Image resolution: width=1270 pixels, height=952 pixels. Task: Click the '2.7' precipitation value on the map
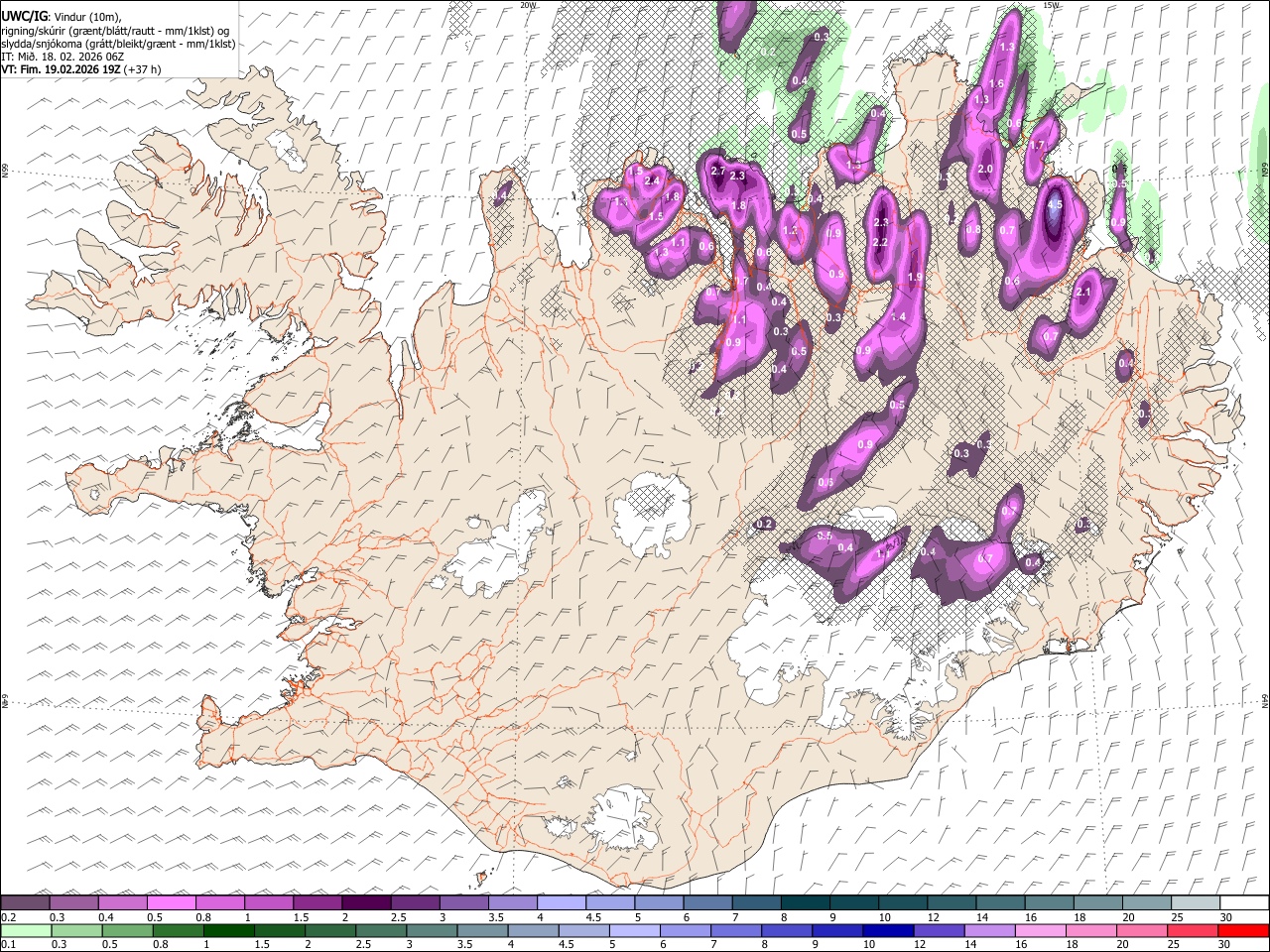(719, 171)
